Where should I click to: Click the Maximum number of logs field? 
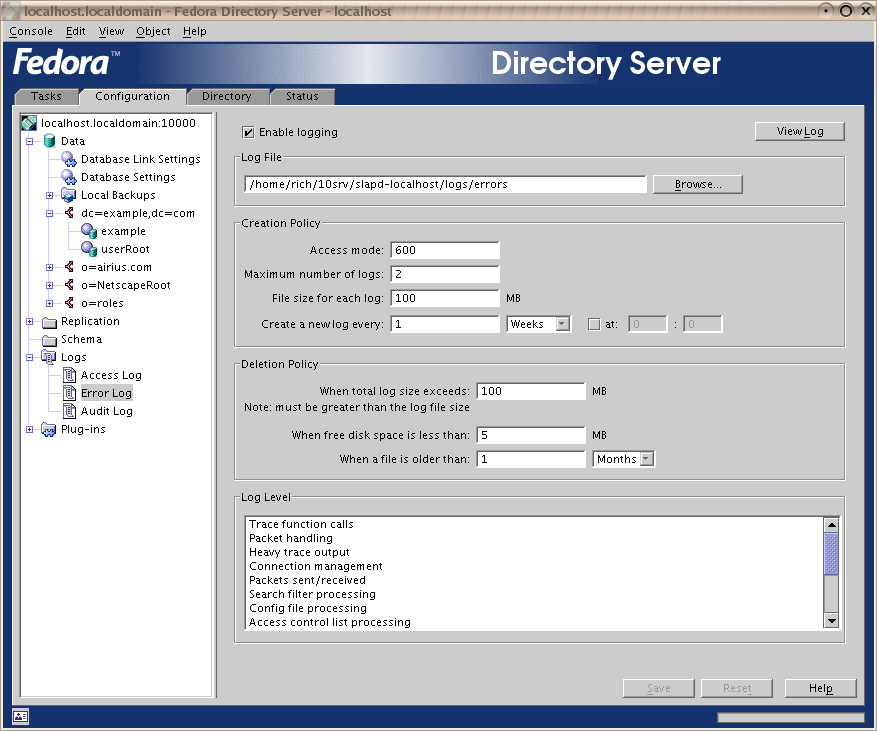pyautogui.click(x=445, y=274)
